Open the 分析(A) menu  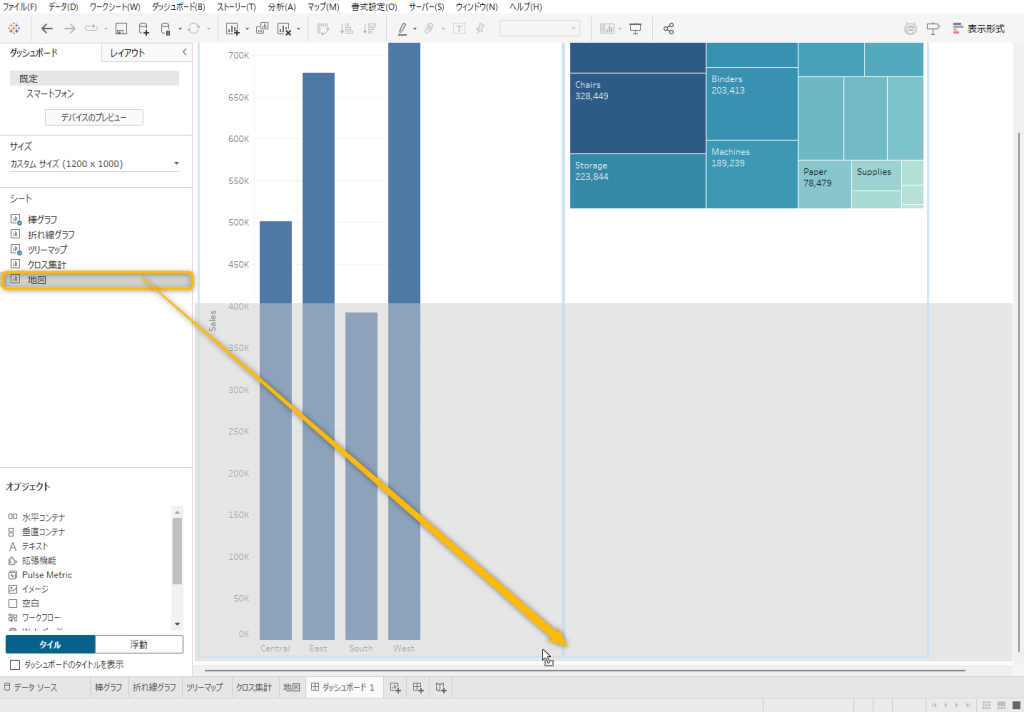pyautogui.click(x=281, y=7)
